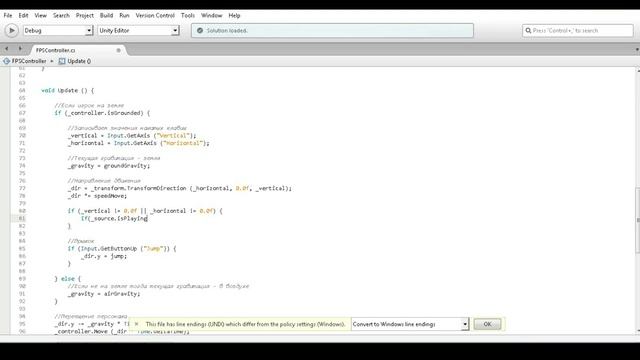Click scrollbar up arrow in code editor
640x360 pixels.
point(638,71)
